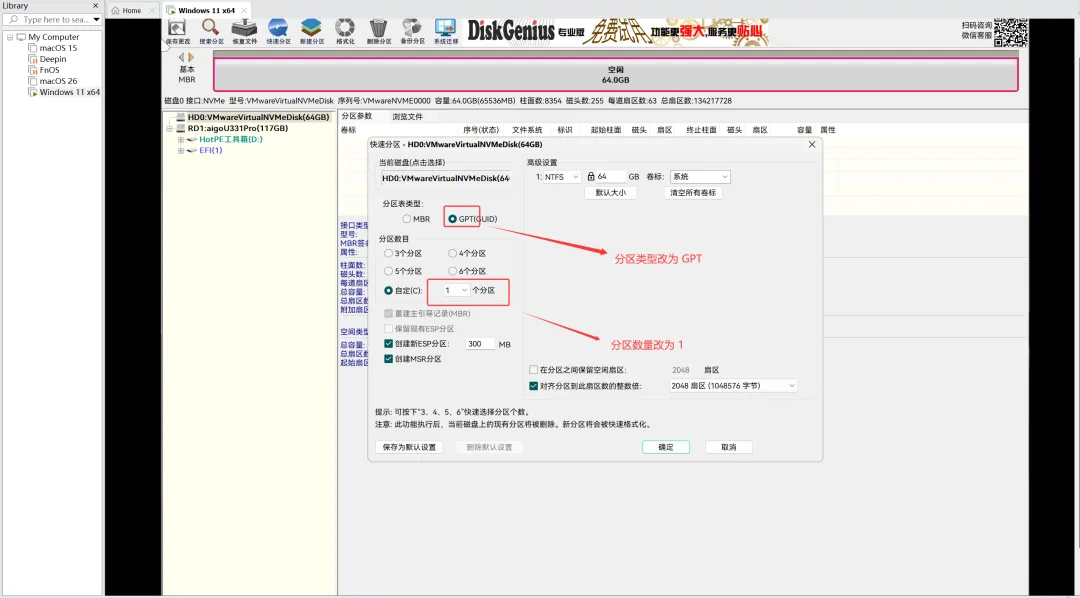The height and width of the screenshot is (598, 1080).
Task: Close the Library panel with its X
Action: [x=95, y=6]
